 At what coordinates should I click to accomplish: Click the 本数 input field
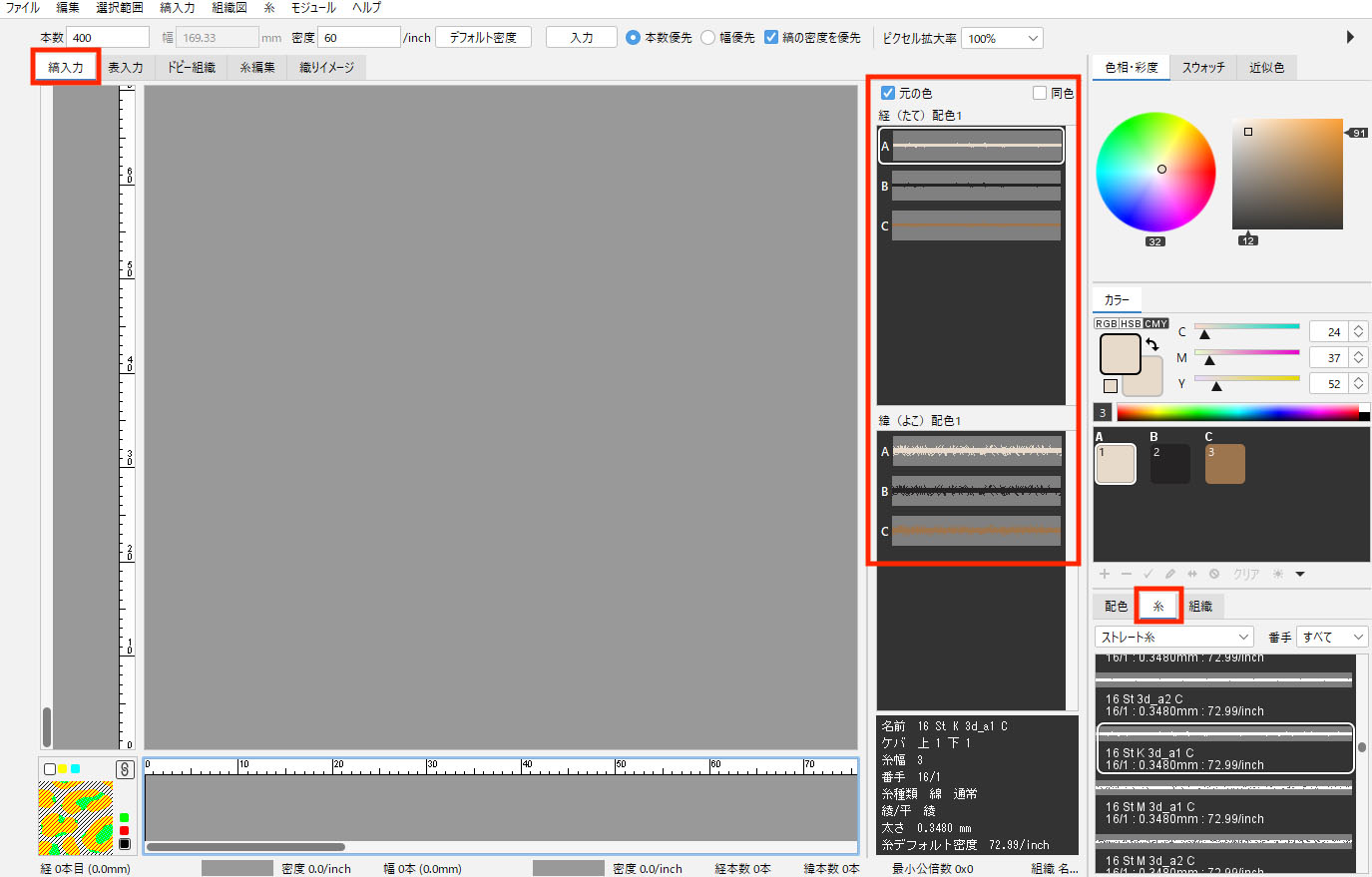(108, 38)
